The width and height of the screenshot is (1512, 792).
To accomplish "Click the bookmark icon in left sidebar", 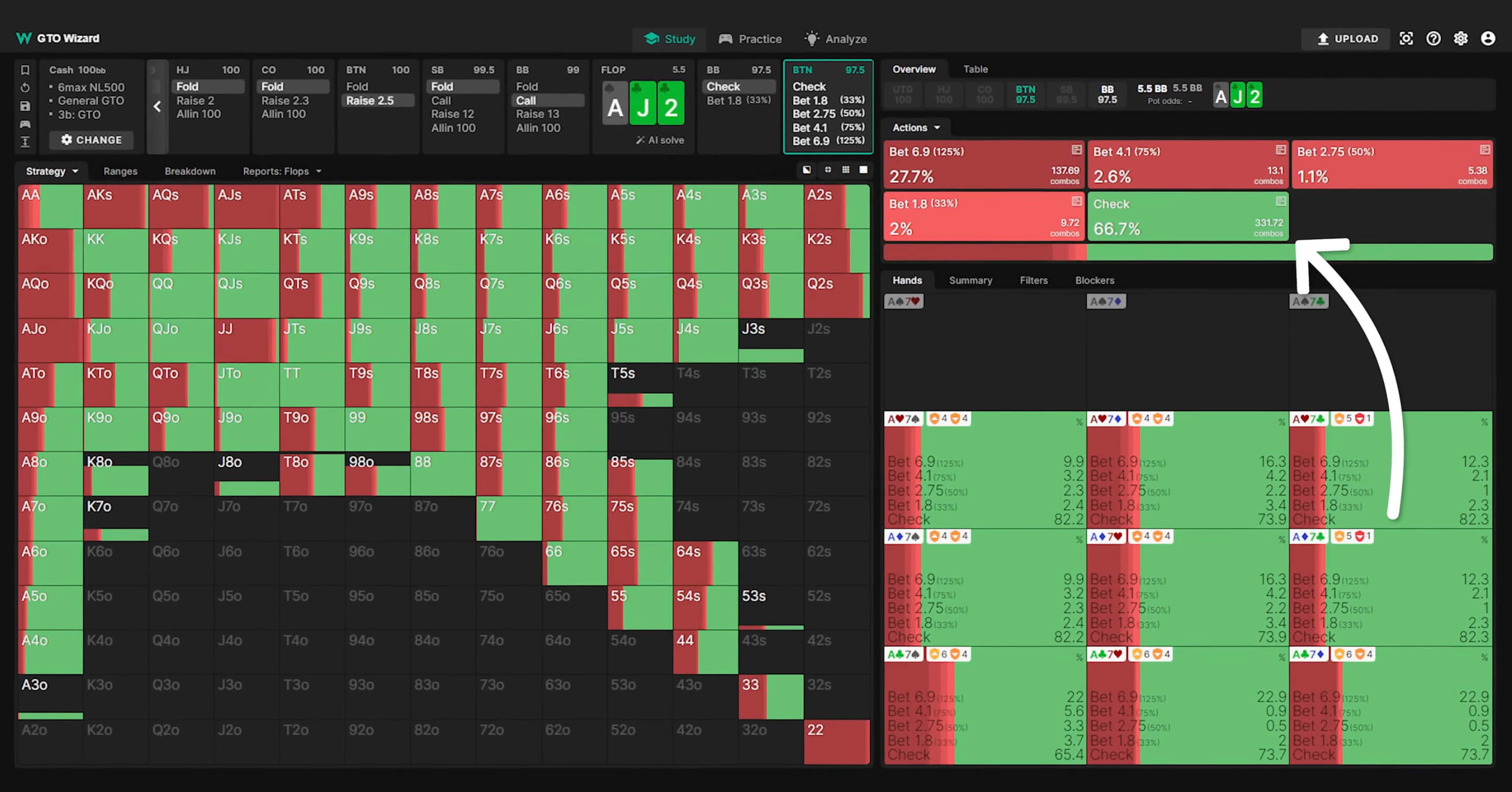I will tap(25, 70).
